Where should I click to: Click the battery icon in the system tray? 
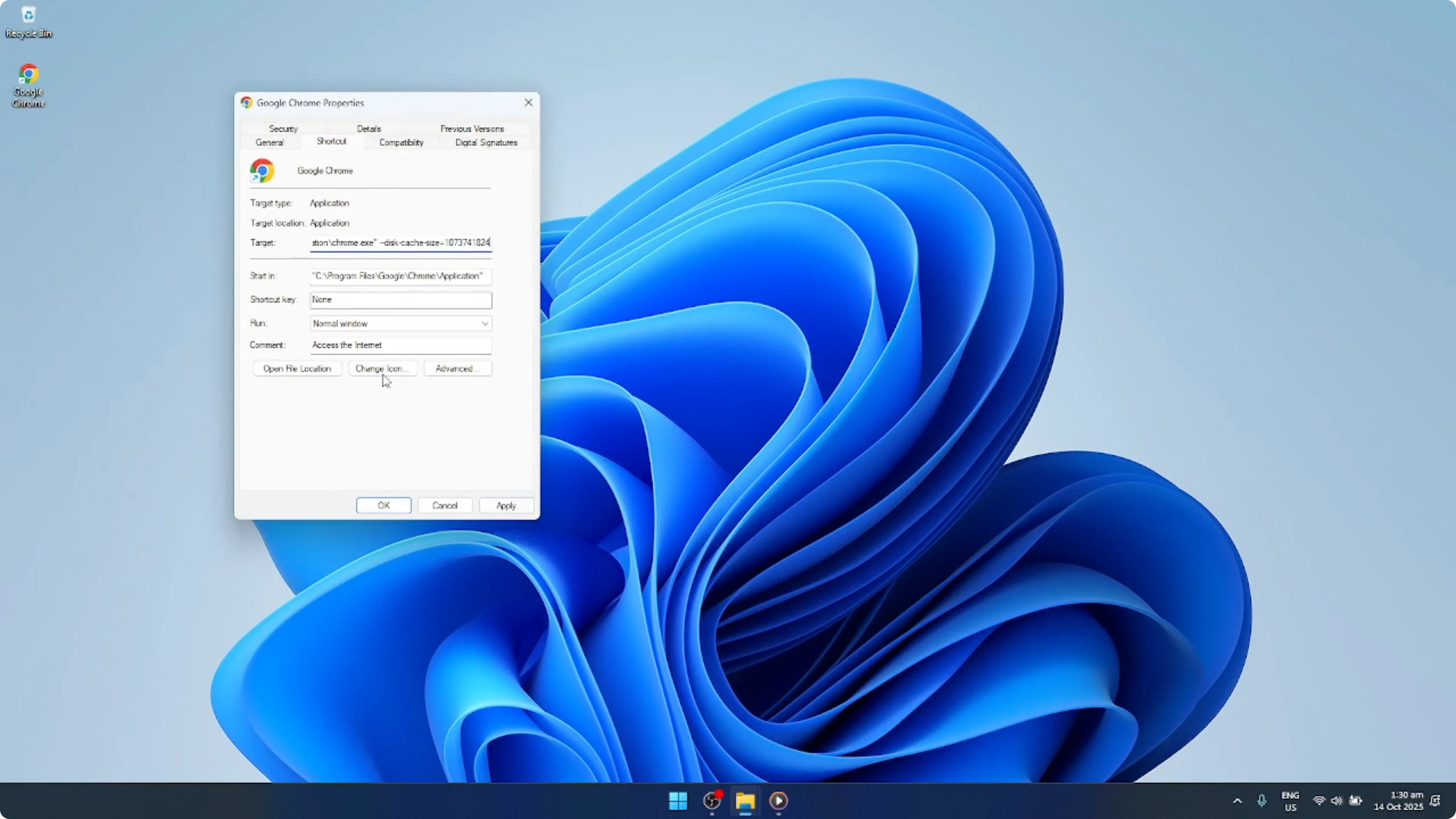click(x=1355, y=800)
